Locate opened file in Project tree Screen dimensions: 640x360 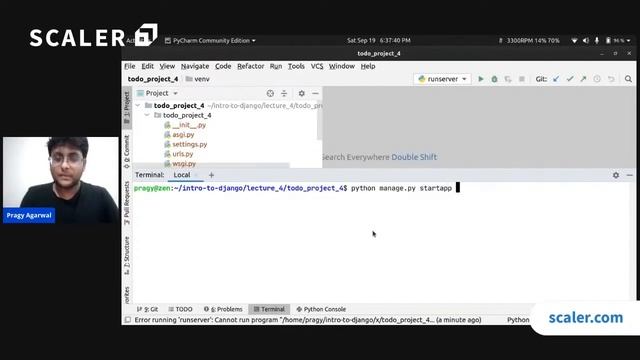270,93
